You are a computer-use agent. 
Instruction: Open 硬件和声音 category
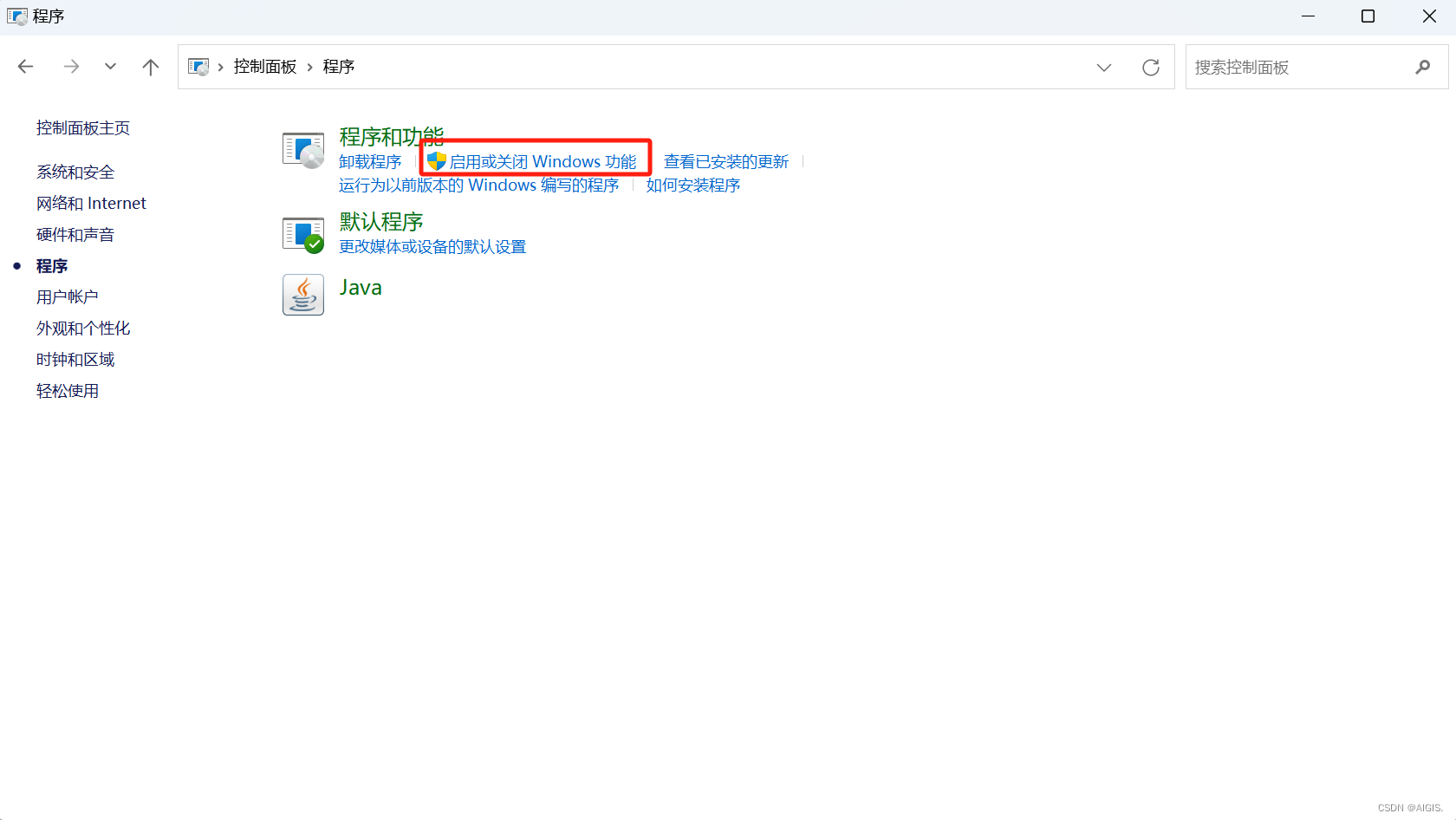tap(75, 235)
